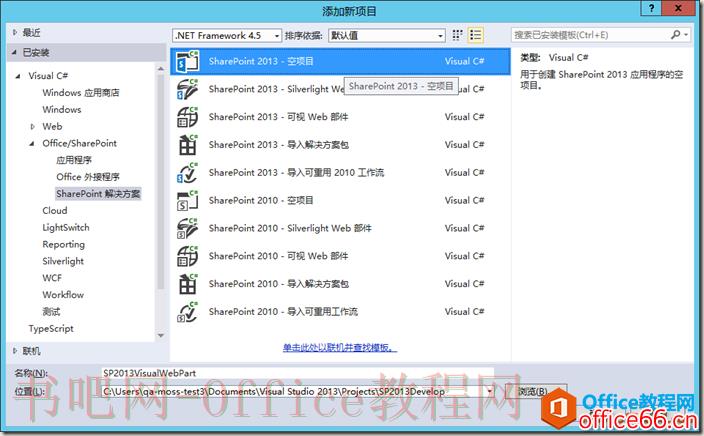Select SharePoint 解决方案 tree item
This screenshot has height=436, width=704.
98,194
